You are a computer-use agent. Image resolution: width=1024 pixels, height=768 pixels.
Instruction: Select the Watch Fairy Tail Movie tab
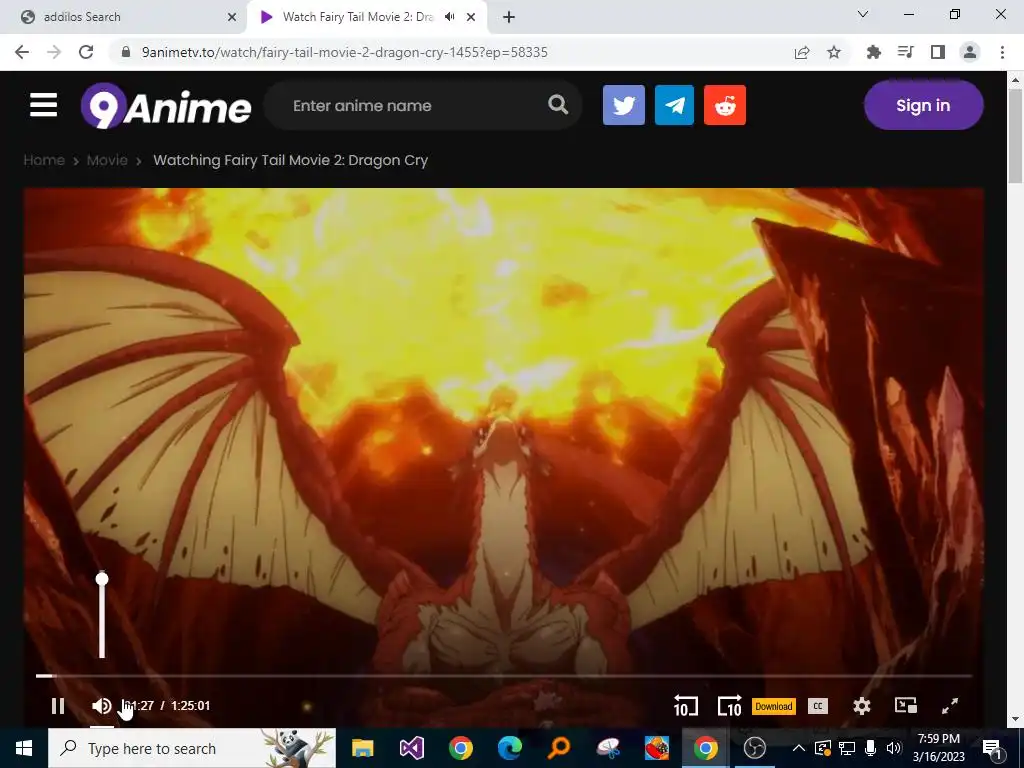pos(358,17)
